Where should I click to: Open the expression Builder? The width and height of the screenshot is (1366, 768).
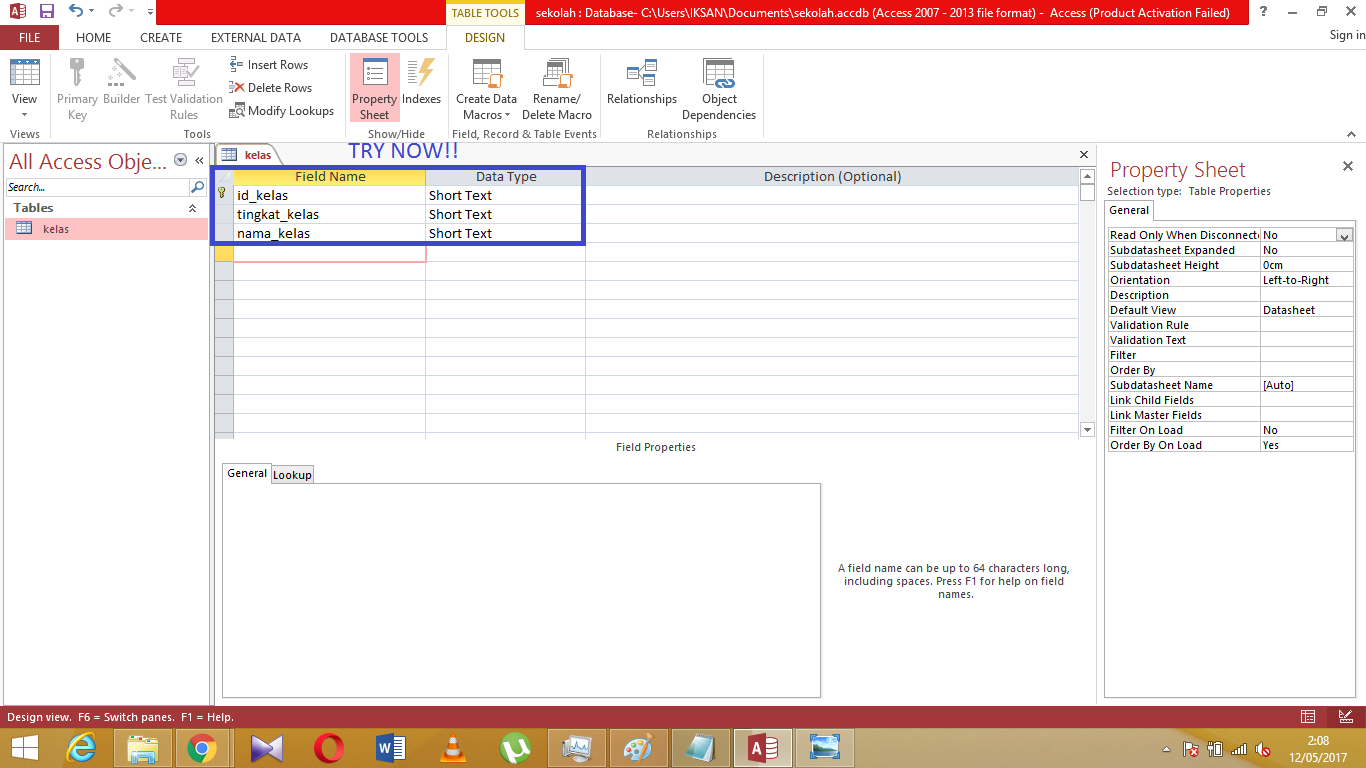[x=121, y=88]
